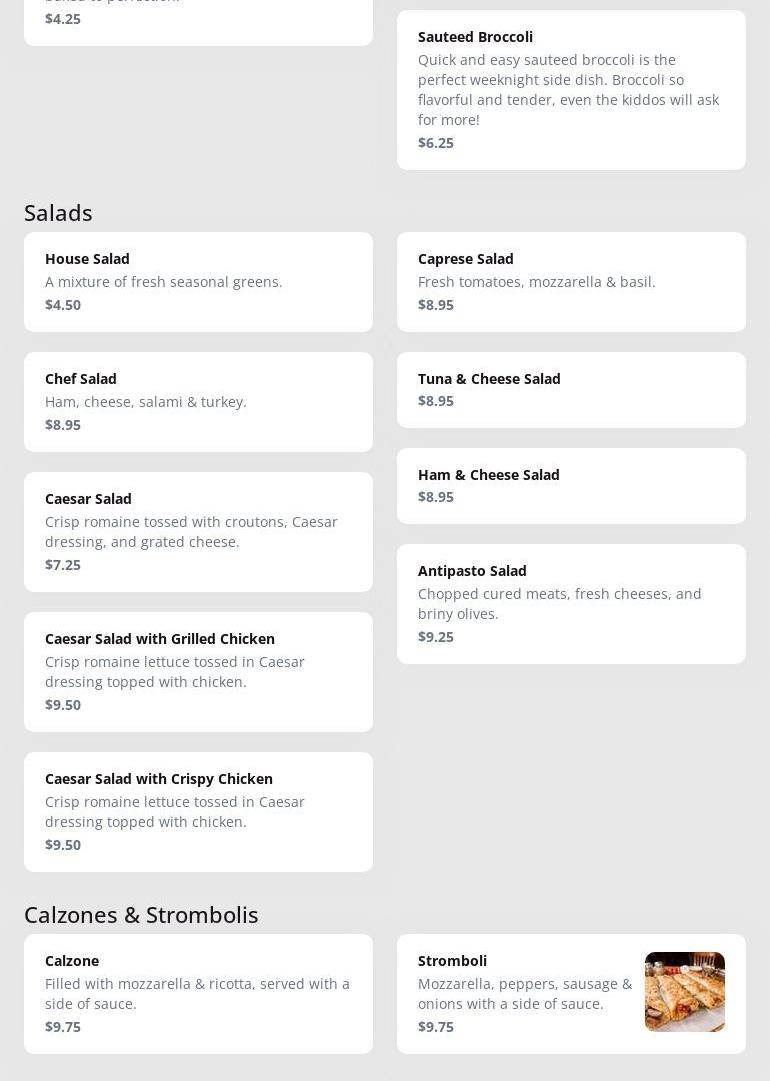This screenshot has width=770, height=1081.
Task: Open the Stromboli photo thumbnail
Action: (x=684, y=991)
